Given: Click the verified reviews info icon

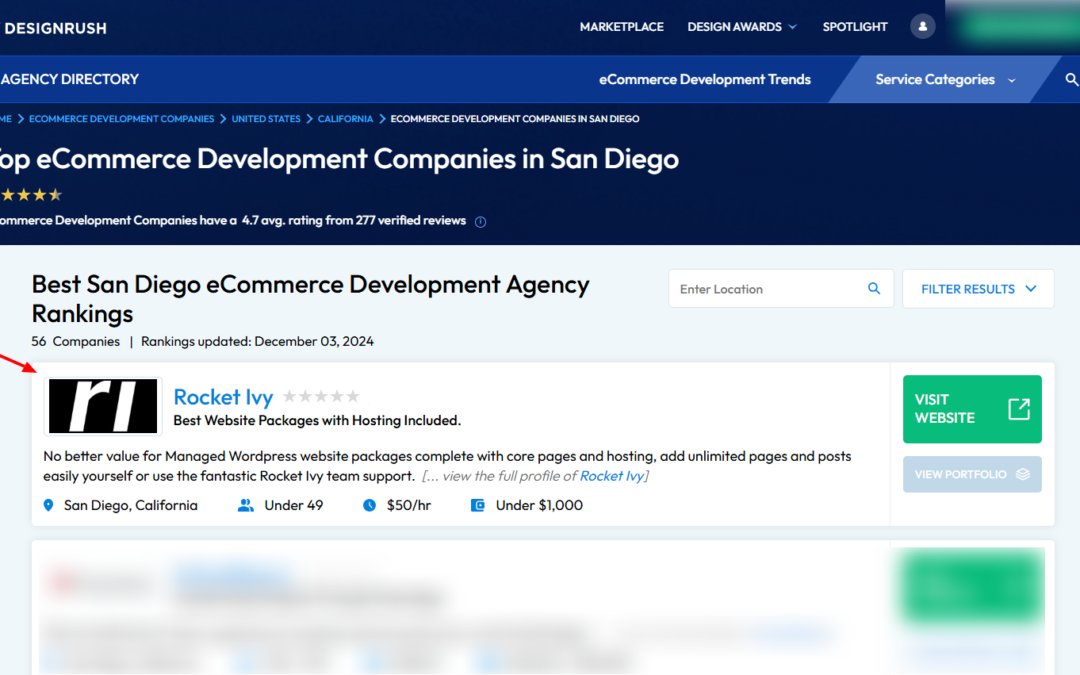Looking at the screenshot, I should click(x=480, y=221).
